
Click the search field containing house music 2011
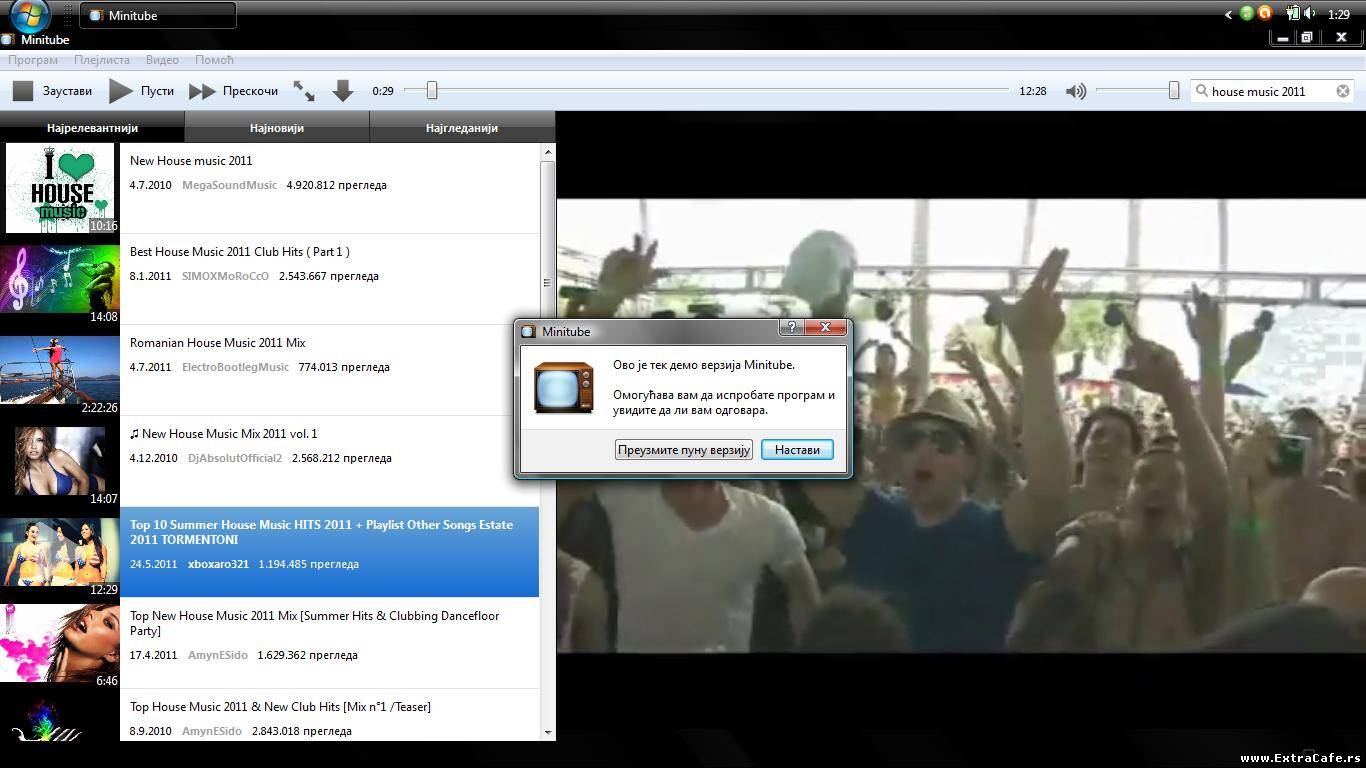click(x=1272, y=91)
